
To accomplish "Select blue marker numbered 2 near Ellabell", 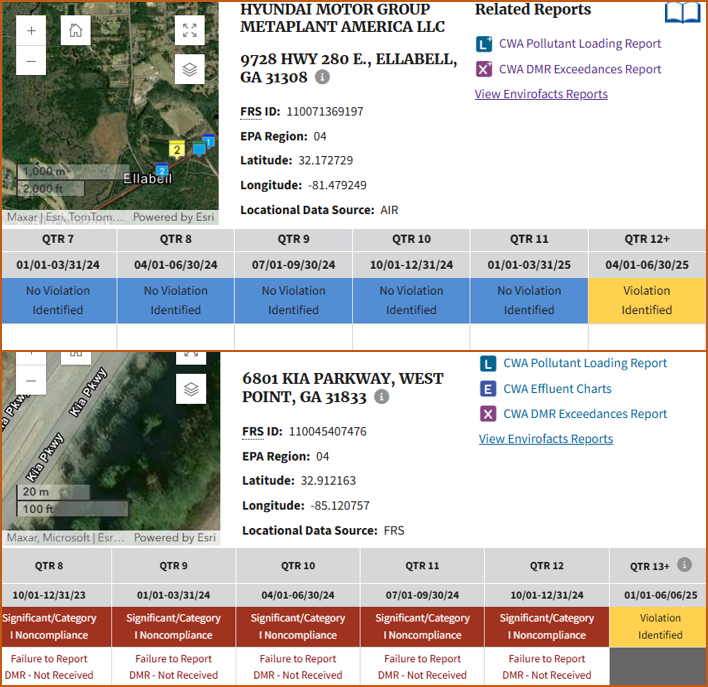I will coord(162,170).
